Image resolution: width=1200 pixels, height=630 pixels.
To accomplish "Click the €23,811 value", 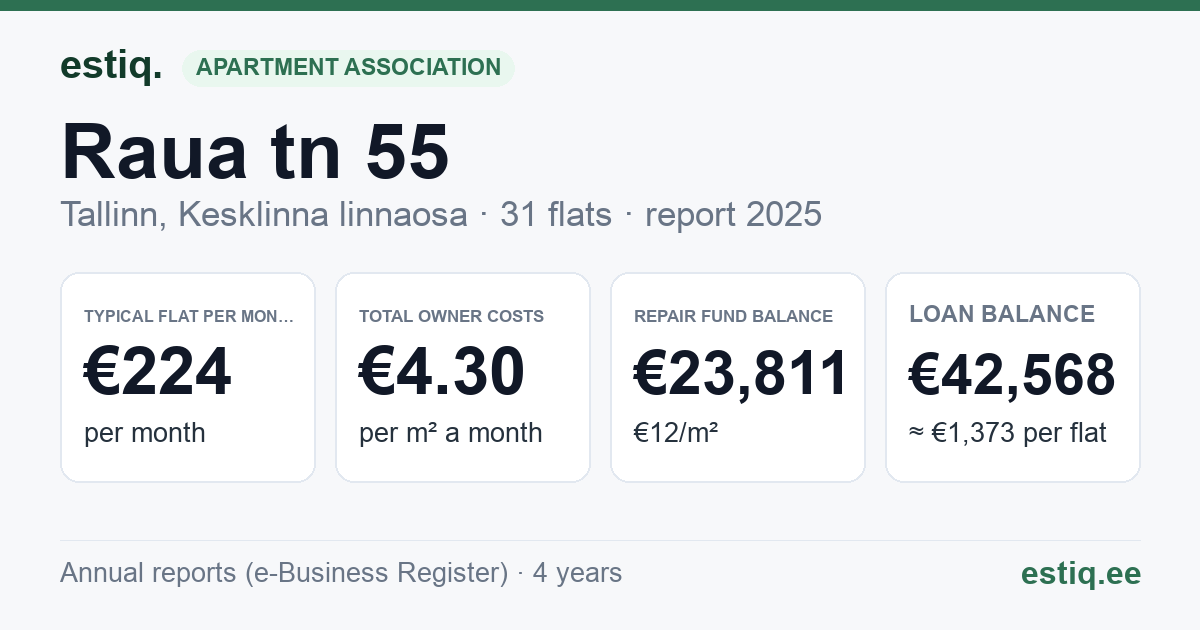I will [741, 372].
